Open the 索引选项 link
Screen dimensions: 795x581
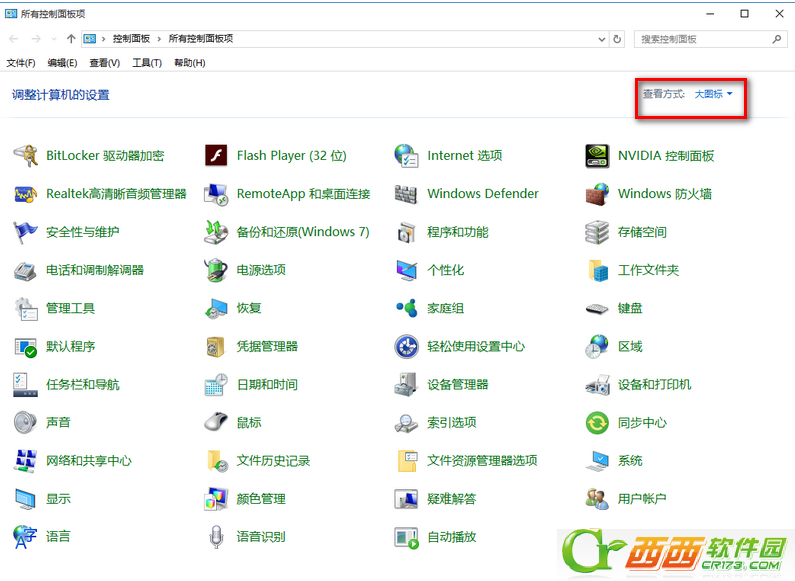coord(452,423)
